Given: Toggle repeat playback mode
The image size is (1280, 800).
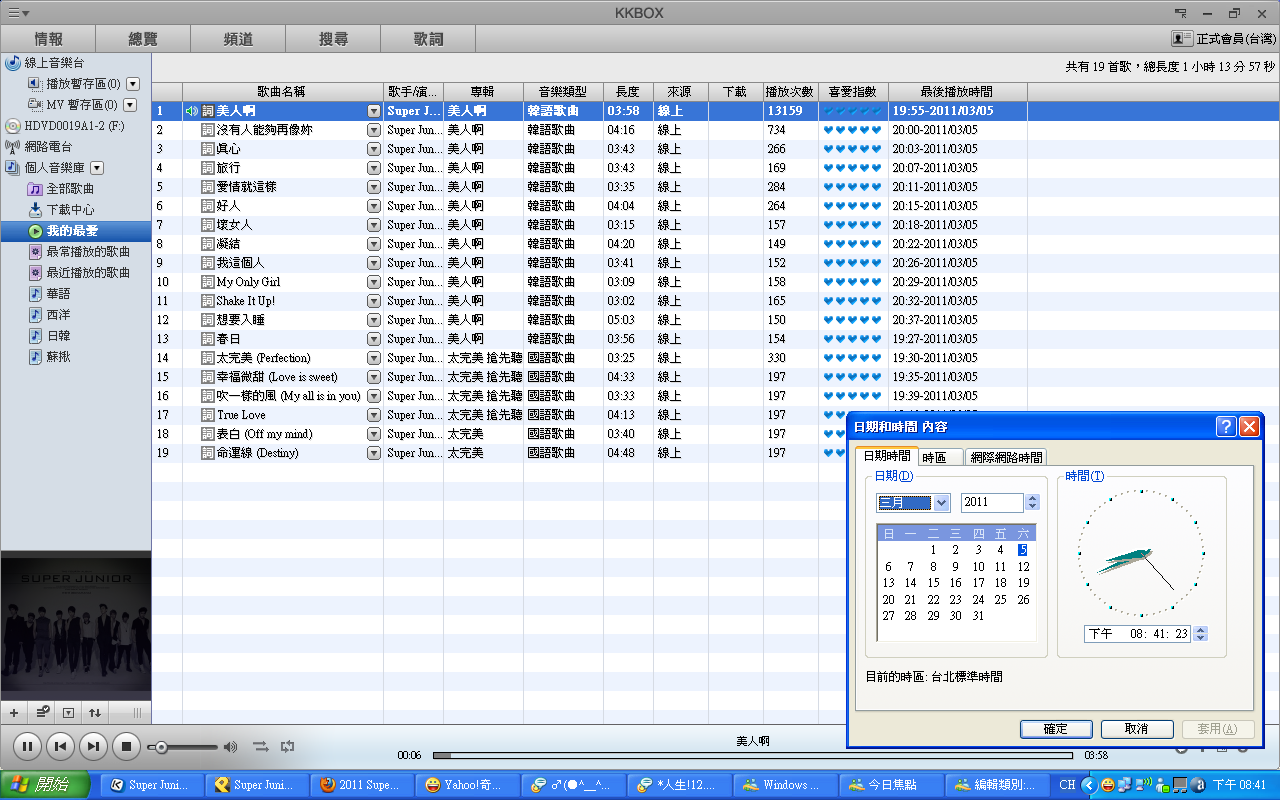Looking at the screenshot, I should tap(288, 746).
